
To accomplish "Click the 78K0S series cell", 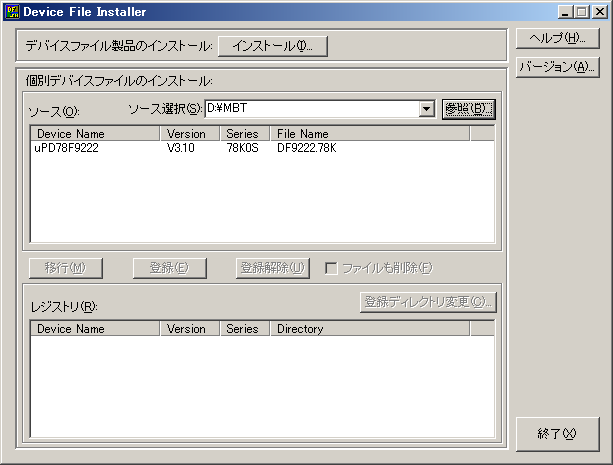I will point(242,148).
